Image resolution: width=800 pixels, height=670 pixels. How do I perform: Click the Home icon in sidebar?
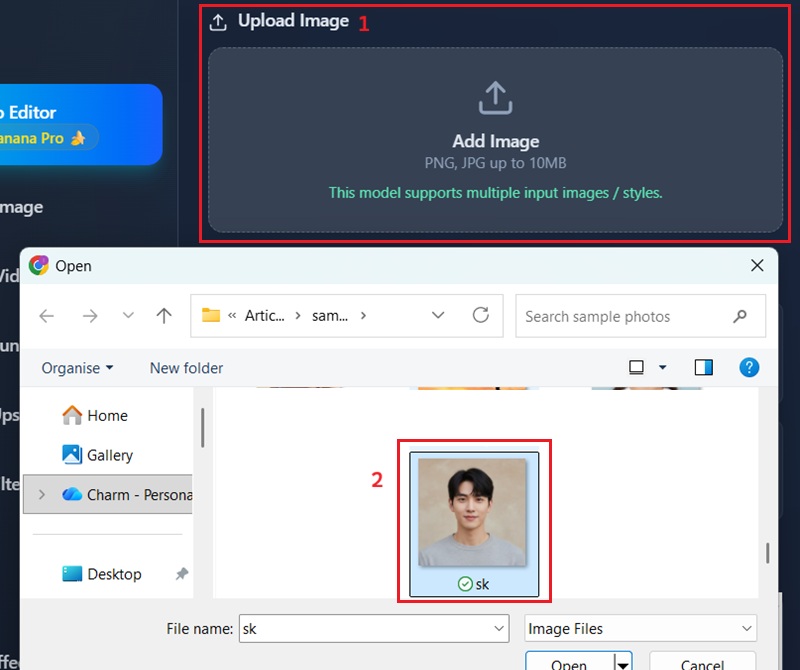pos(72,415)
